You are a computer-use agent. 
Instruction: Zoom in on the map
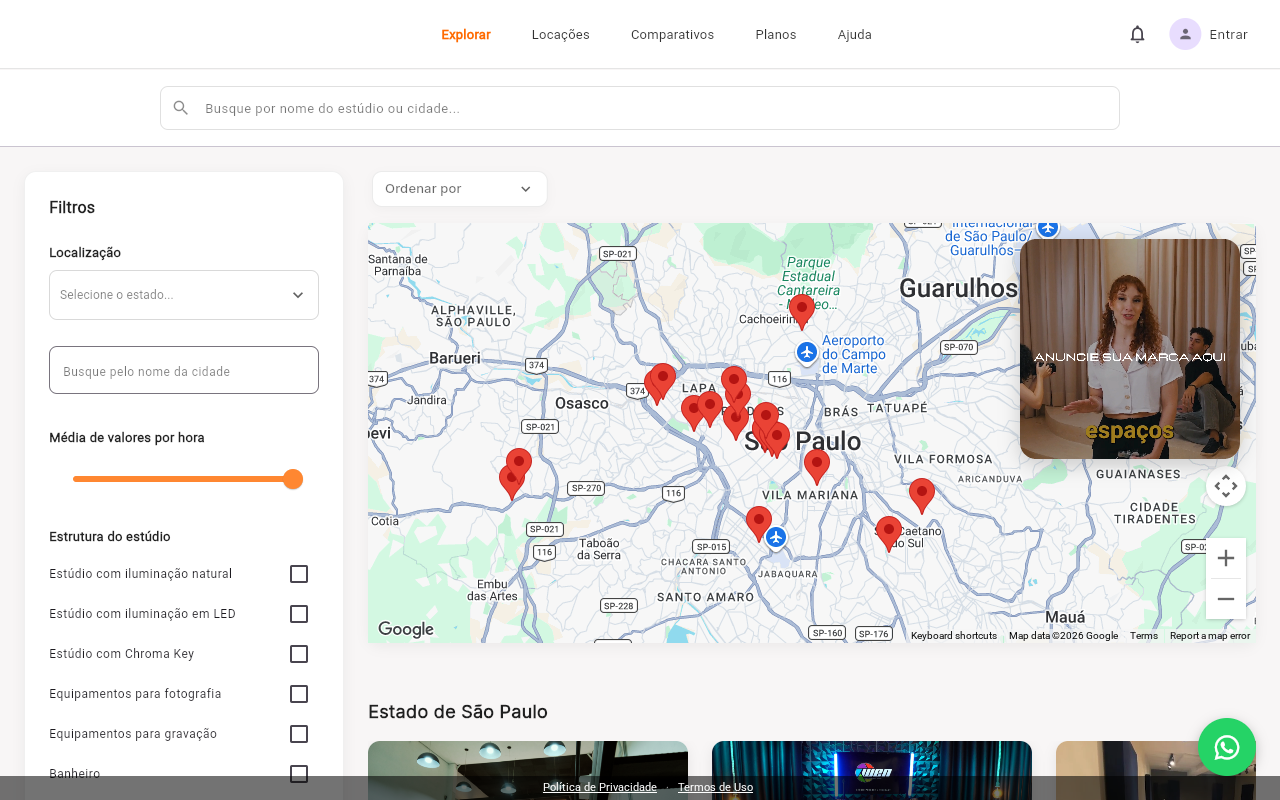click(1226, 558)
